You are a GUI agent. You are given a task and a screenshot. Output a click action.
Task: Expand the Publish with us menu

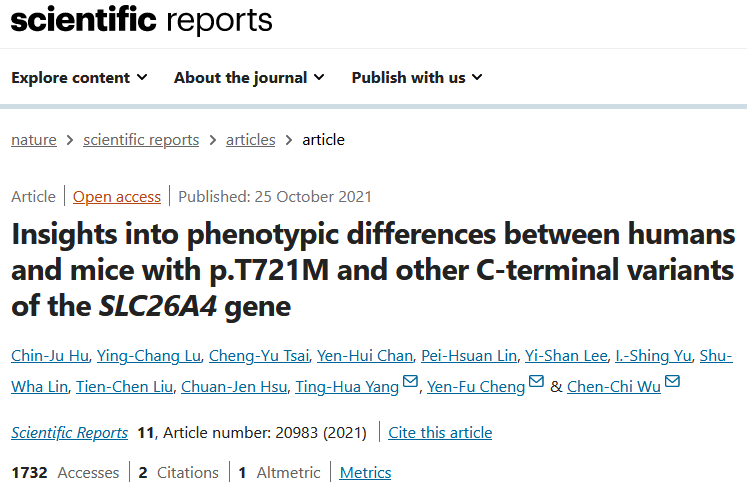[x=417, y=78]
